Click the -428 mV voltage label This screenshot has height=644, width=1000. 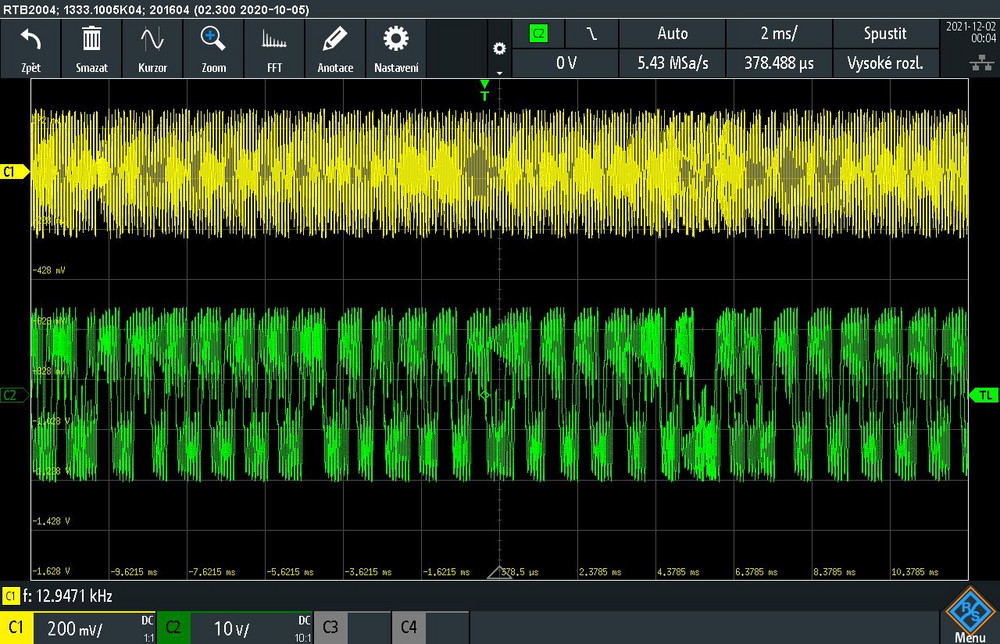pos(48,270)
